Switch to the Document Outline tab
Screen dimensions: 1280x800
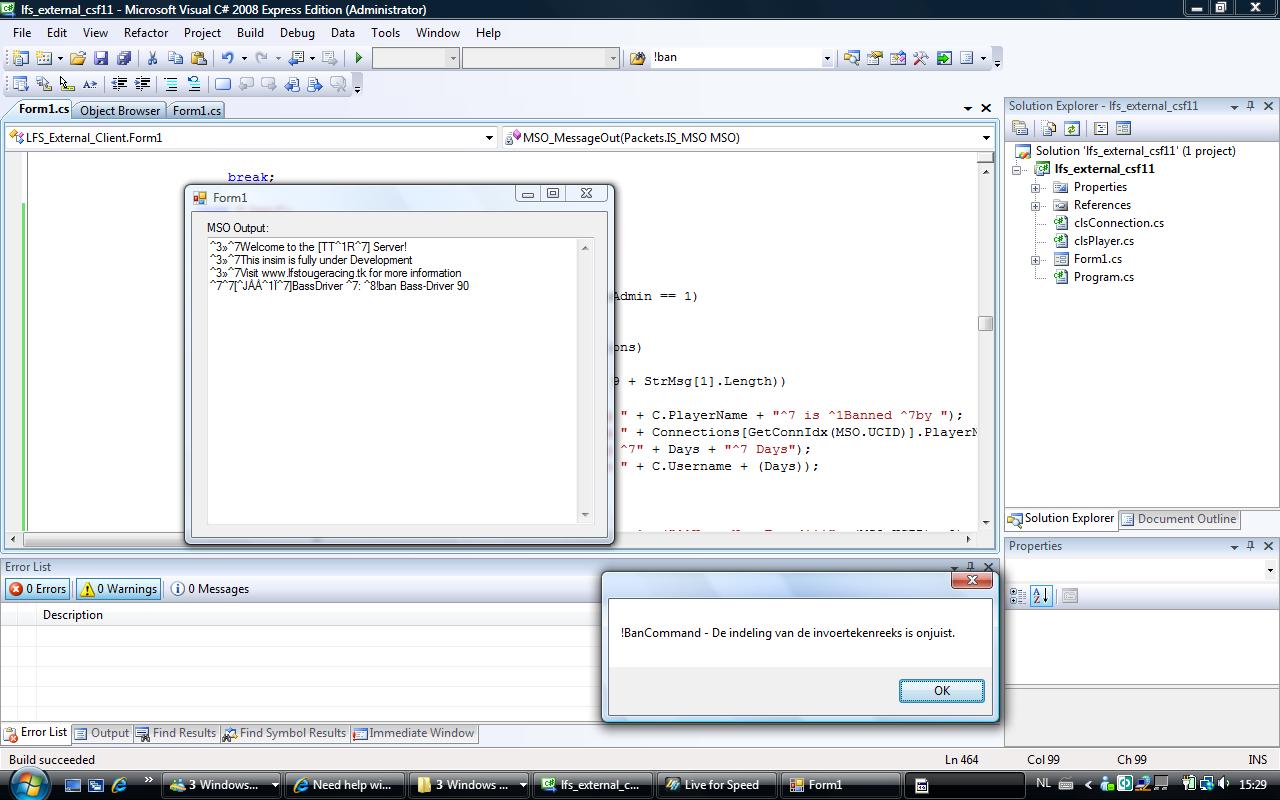coord(1178,519)
